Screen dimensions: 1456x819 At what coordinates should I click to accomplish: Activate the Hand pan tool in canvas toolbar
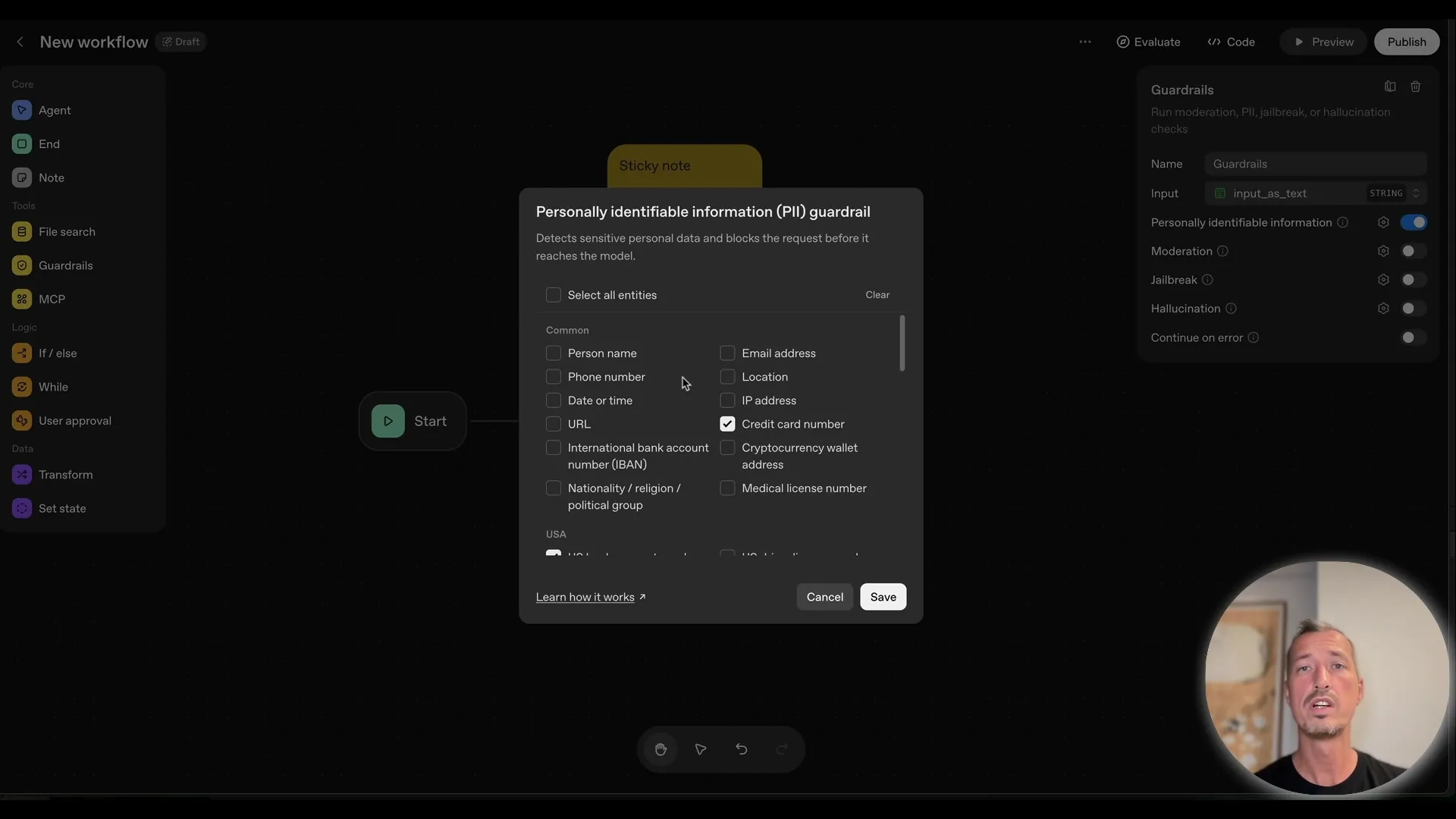tap(661, 749)
